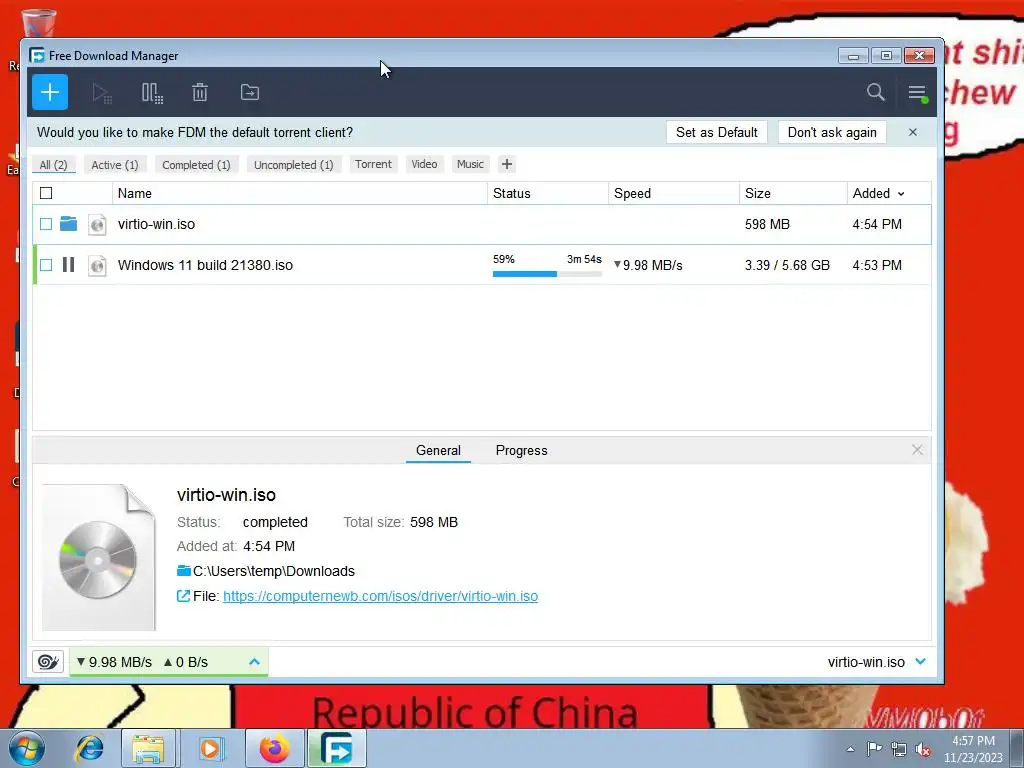The height and width of the screenshot is (768, 1024).
Task: Click the trash Delete toolbar icon
Action: click(x=200, y=92)
